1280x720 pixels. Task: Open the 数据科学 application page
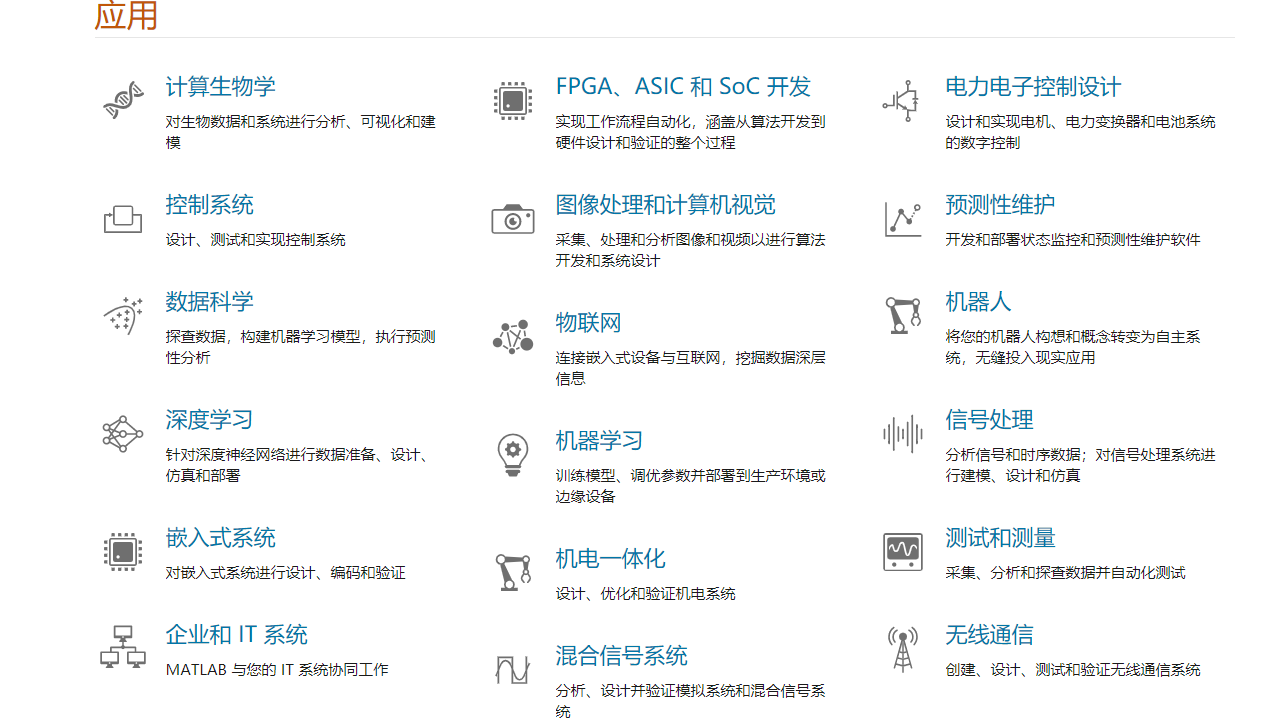tap(210, 302)
